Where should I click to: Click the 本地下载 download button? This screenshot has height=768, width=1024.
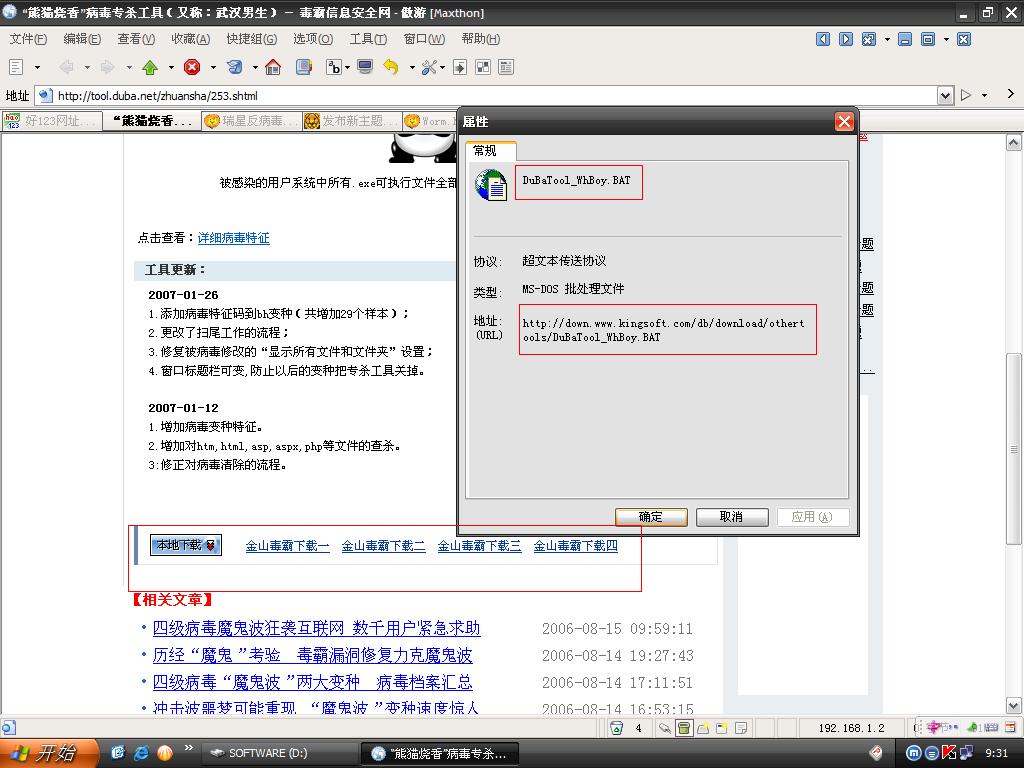[186, 545]
